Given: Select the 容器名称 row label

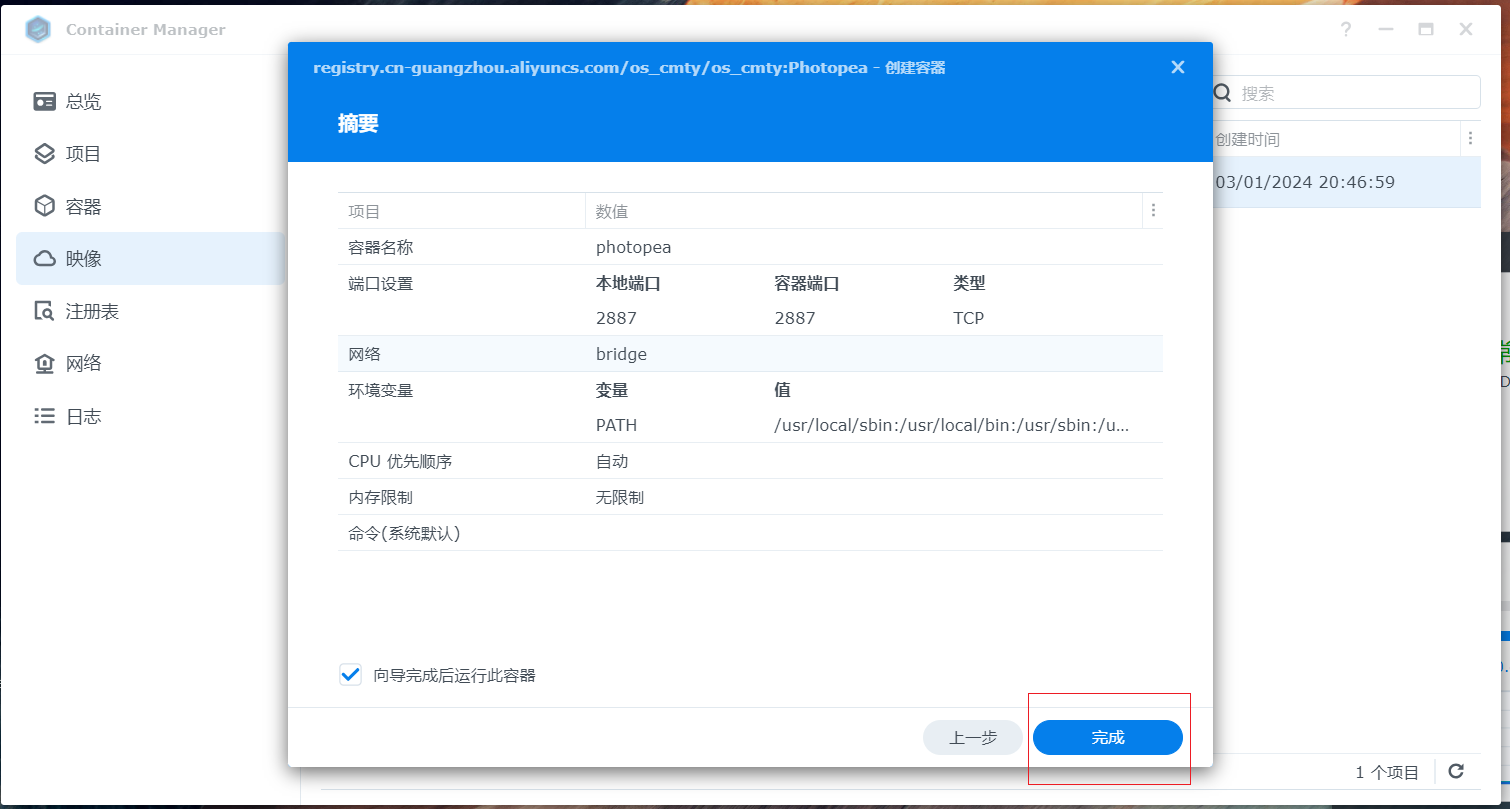Looking at the screenshot, I should [x=381, y=247].
